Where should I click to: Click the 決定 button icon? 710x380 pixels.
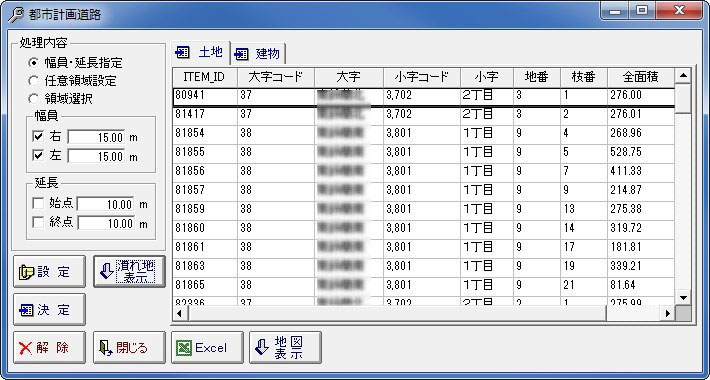click(x=26, y=310)
